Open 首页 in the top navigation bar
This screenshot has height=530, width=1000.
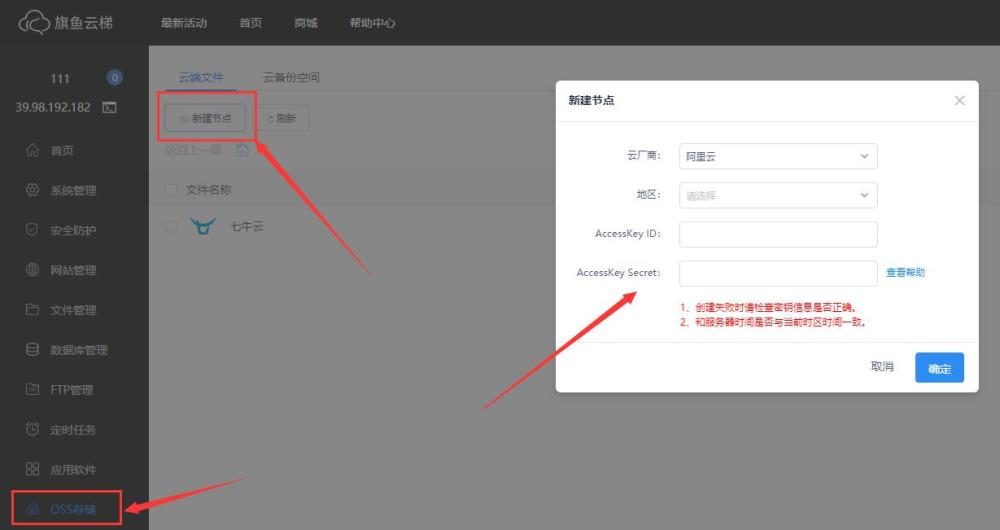point(251,23)
